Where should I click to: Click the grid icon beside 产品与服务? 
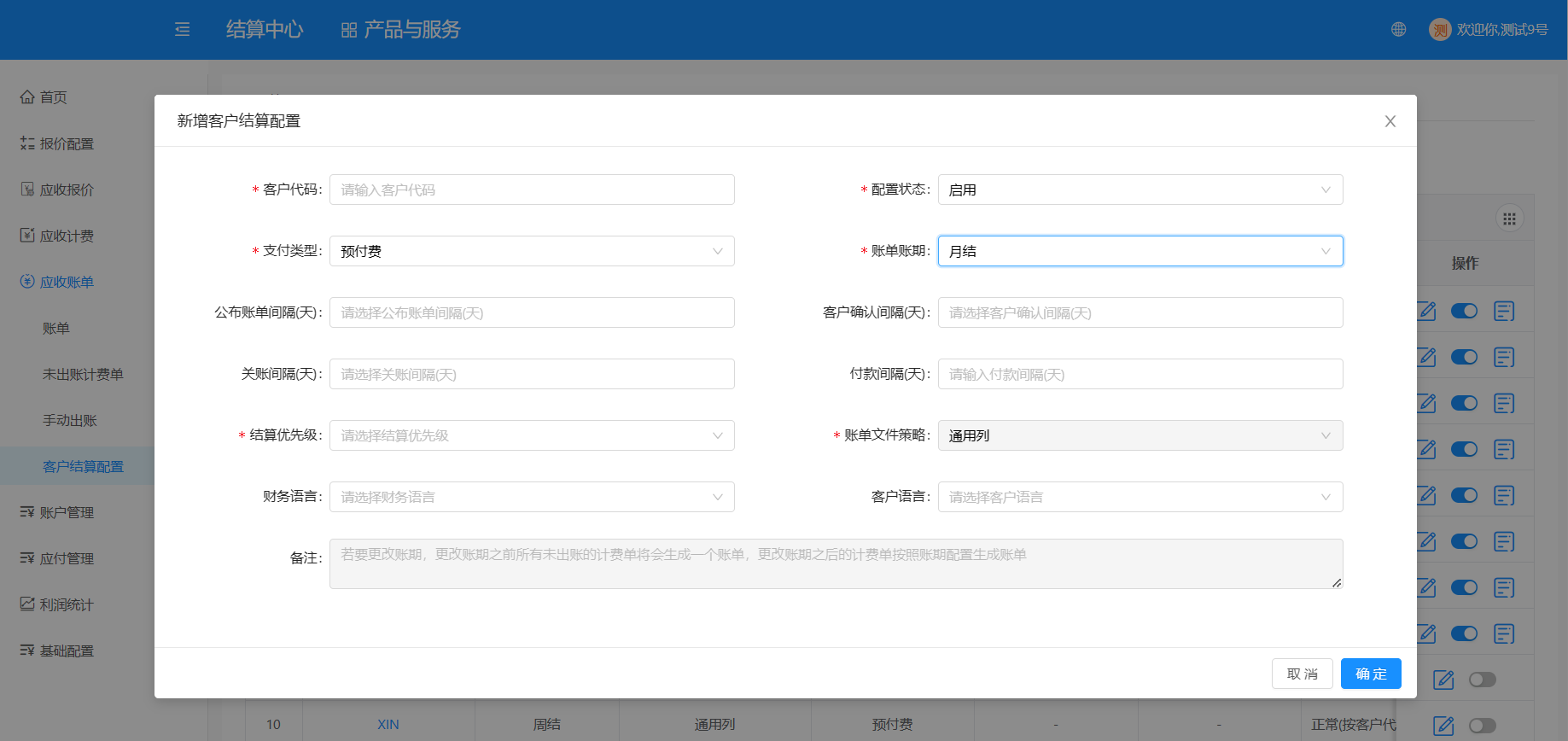point(349,30)
